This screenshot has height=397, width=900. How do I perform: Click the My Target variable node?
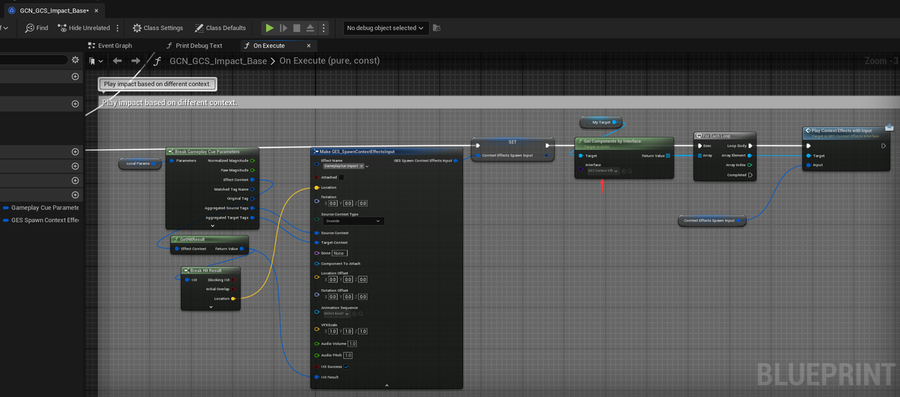click(x=601, y=122)
